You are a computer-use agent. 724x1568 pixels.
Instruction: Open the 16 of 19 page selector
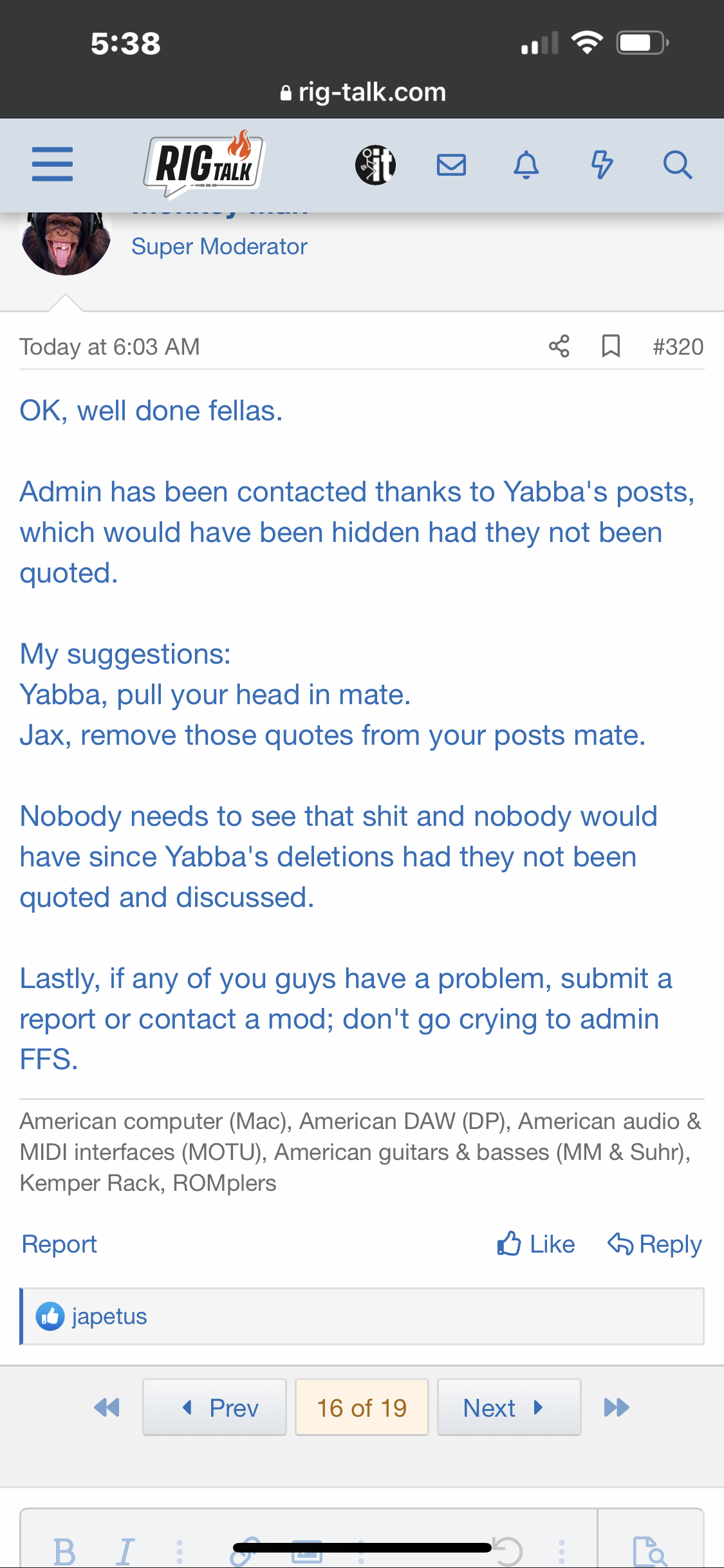point(362,1408)
